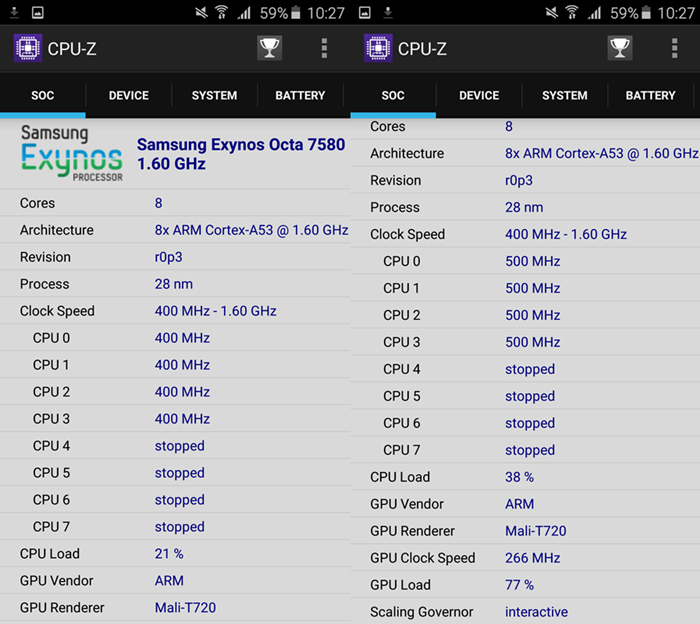Tap the Wi-Fi icon in left status bar
Screen dimensions: 700x624
click(221, 12)
